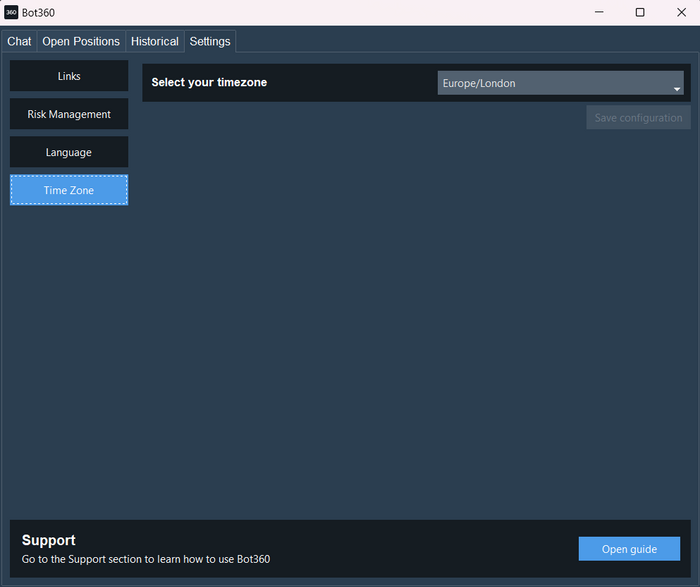The image size is (700, 587).
Task: Click the 'Select your timezone' label
Action: pyautogui.click(x=209, y=82)
